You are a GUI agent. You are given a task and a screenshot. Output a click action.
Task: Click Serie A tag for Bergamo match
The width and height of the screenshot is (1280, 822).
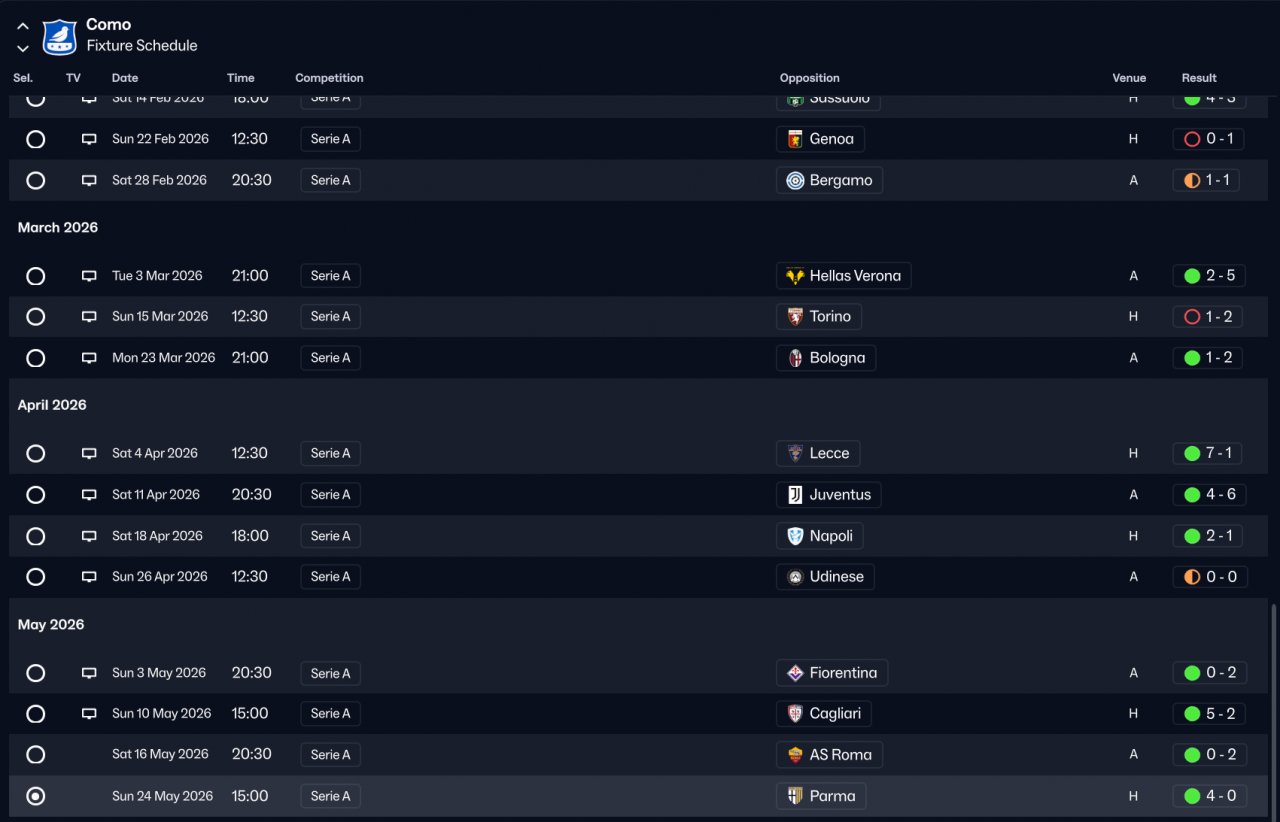click(x=330, y=181)
